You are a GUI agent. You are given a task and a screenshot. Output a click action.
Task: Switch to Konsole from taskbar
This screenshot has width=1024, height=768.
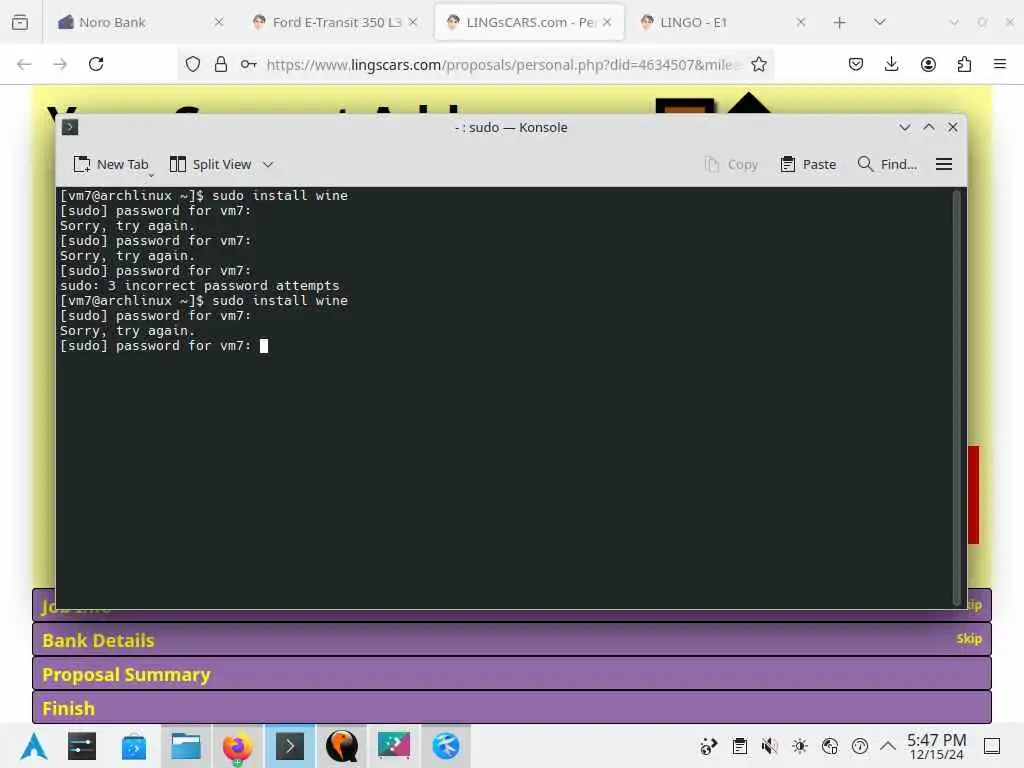289,746
